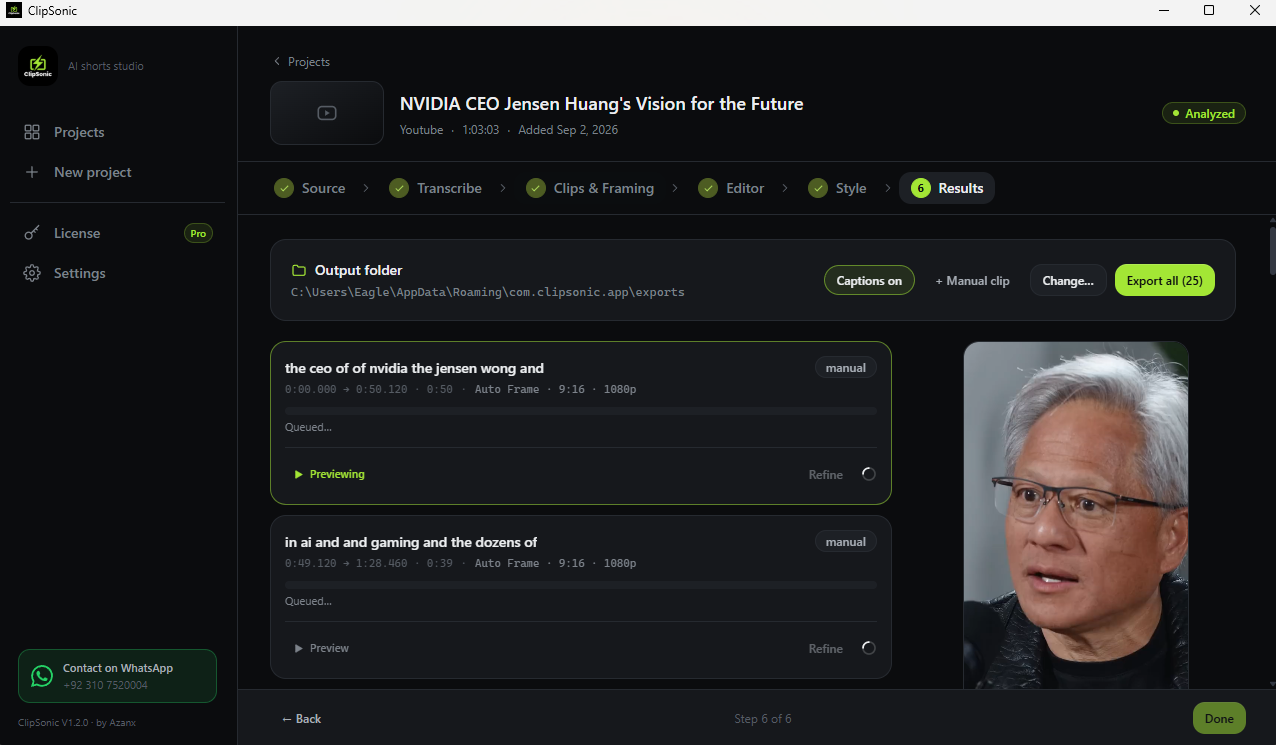Click the spinner next to second Refine

[868, 648]
